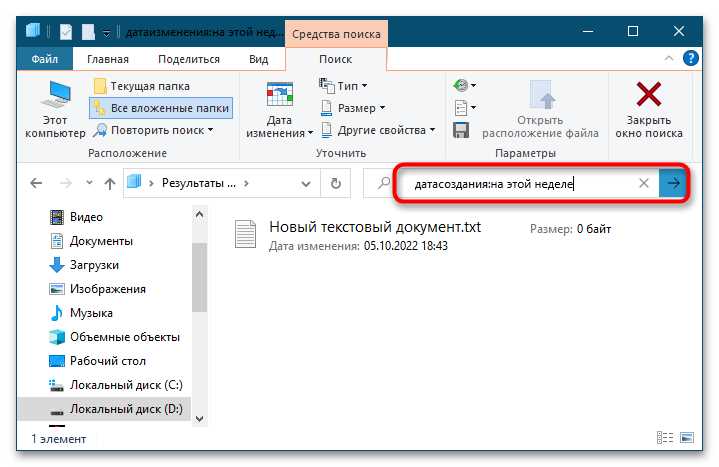
Task: Select This PC search location
Action: click(x=55, y=109)
